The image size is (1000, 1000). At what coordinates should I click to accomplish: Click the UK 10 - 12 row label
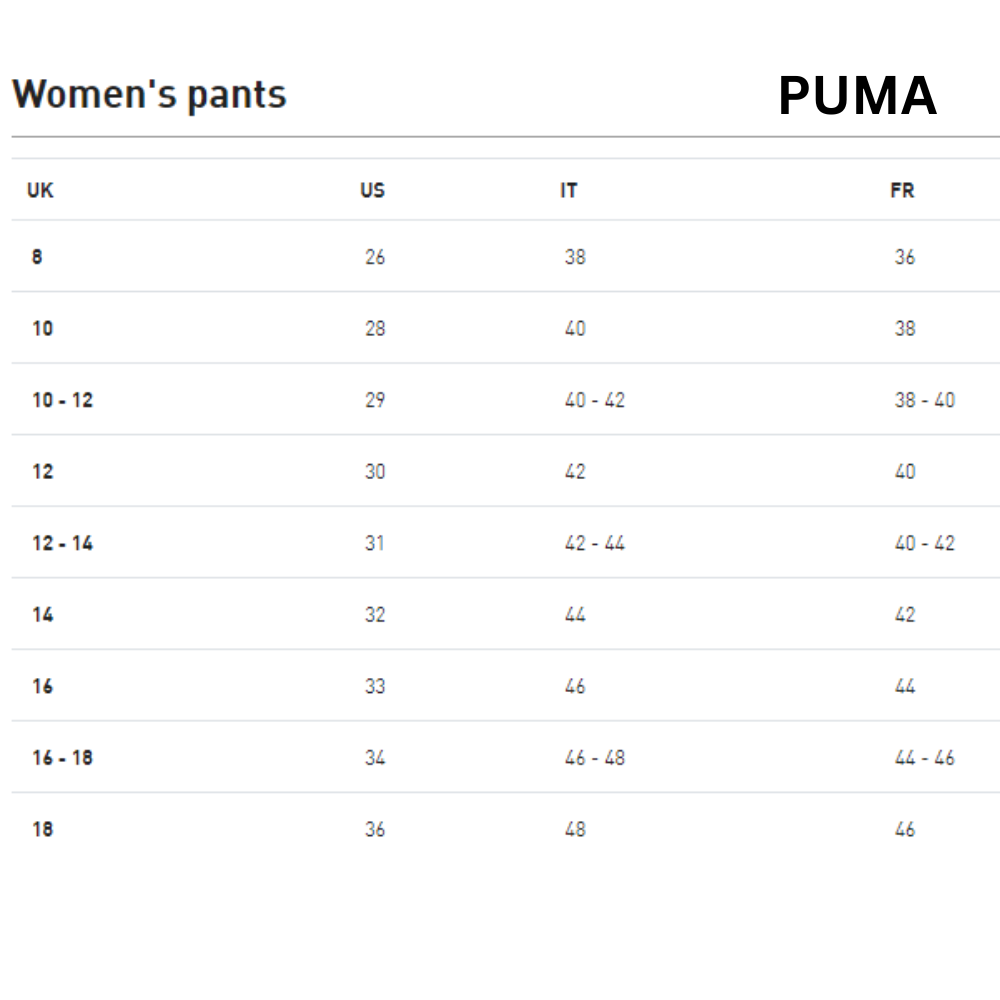(62, 400)
